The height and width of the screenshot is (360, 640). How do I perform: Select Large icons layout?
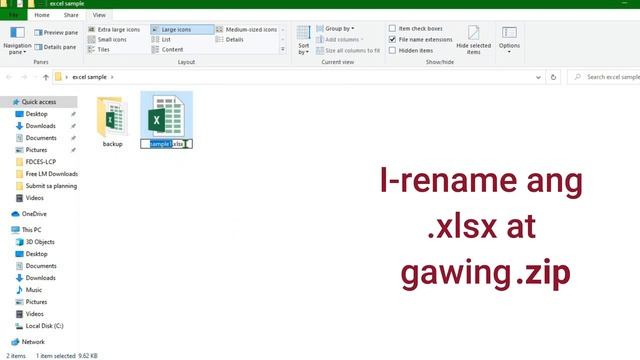click(182, 29)
